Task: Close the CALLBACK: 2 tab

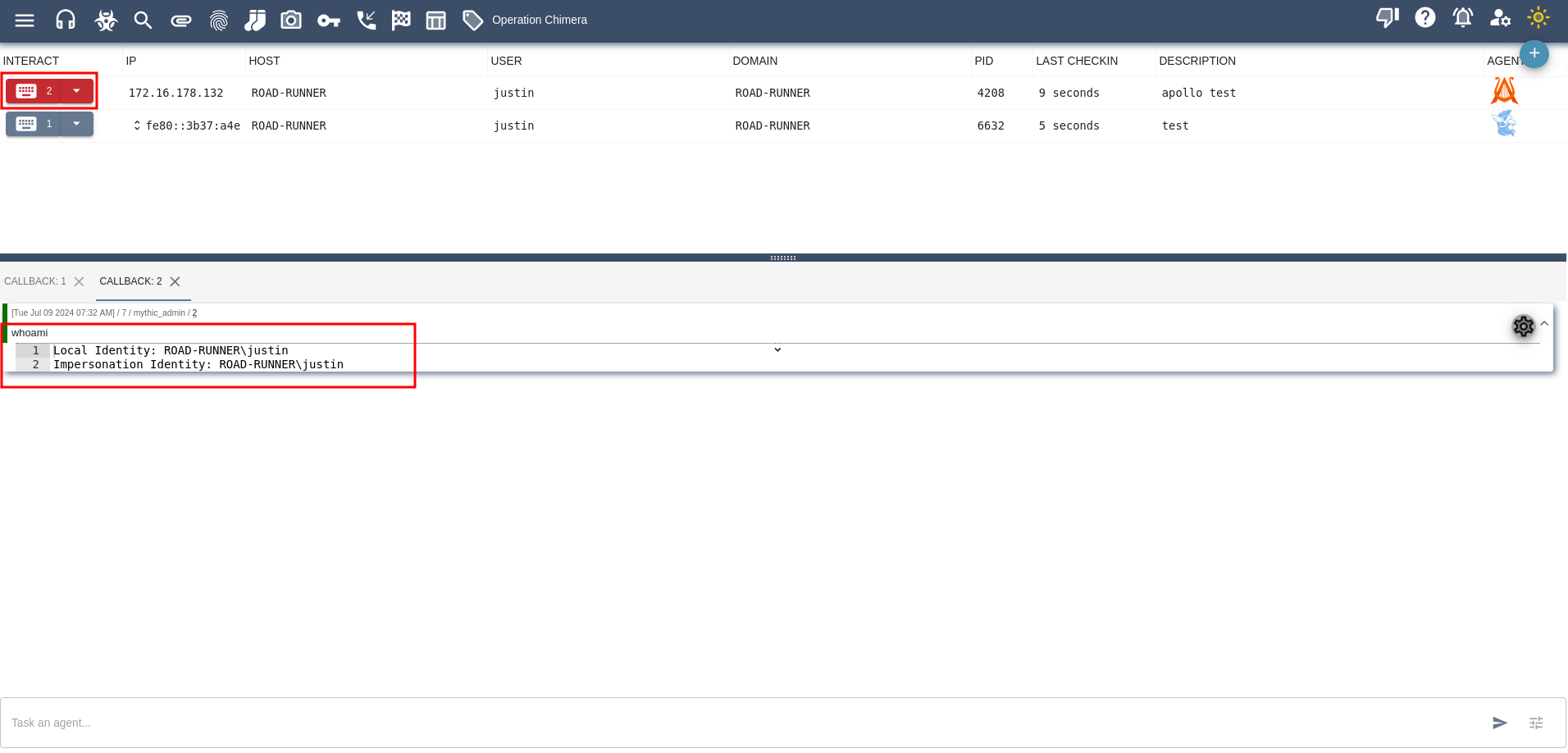Action: pyautogui.click(x=175, y=281)
